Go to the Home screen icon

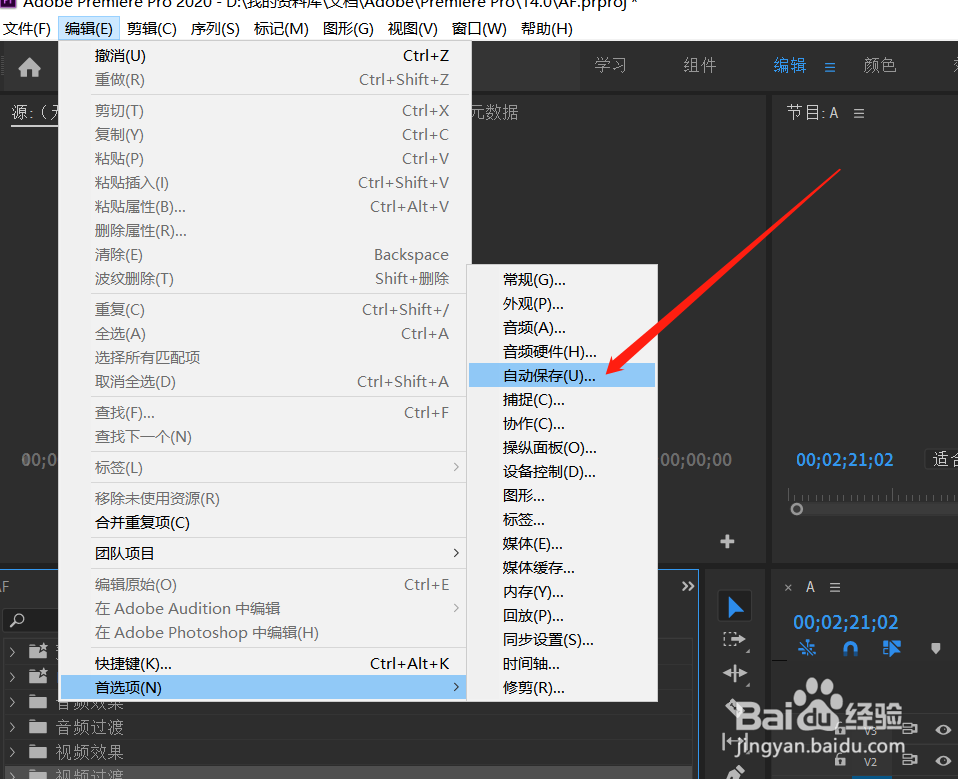[x=29, y=67]
